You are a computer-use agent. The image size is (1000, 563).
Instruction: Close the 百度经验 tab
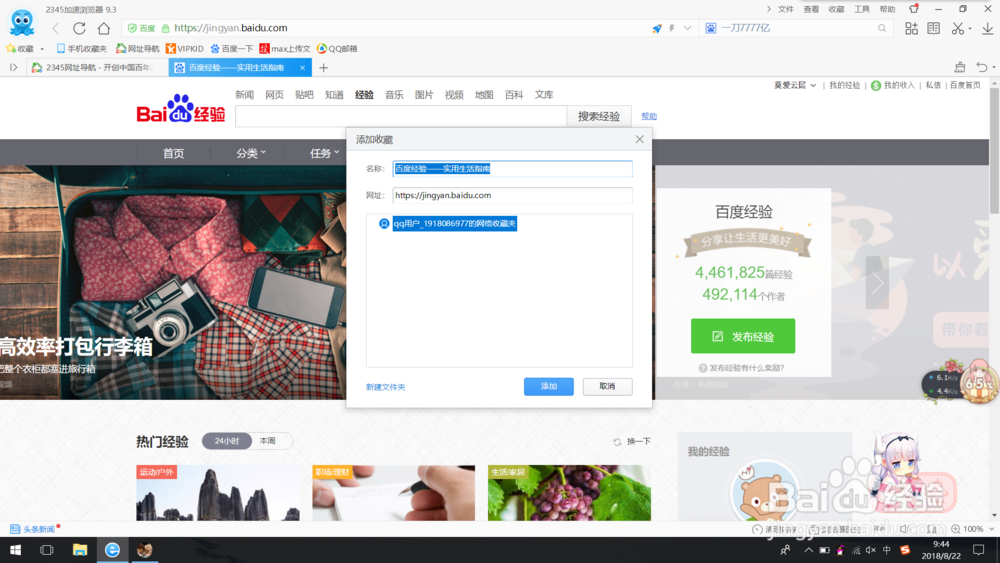[302, 68]
